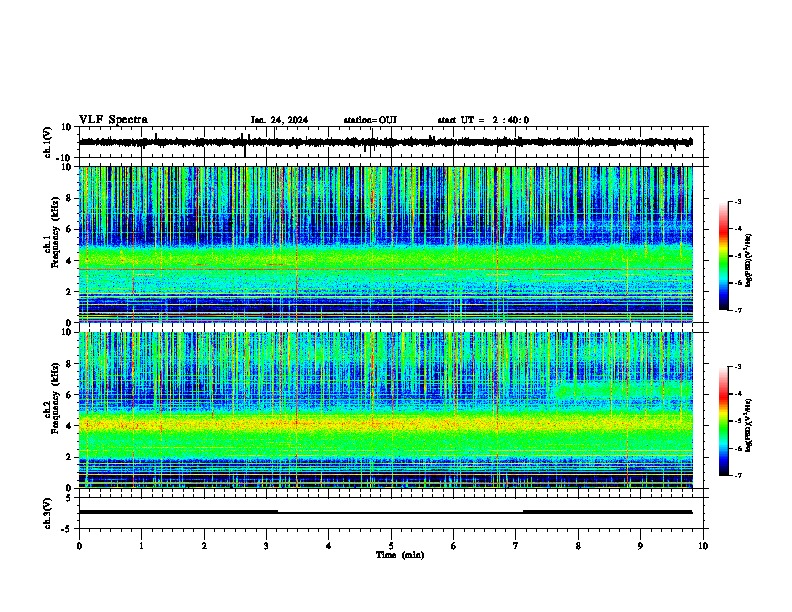The height and width of the screenshot is (612, 792).
Task: Click the "5" tick of the ch.3(V) axis
Action: tap(69, 498)
